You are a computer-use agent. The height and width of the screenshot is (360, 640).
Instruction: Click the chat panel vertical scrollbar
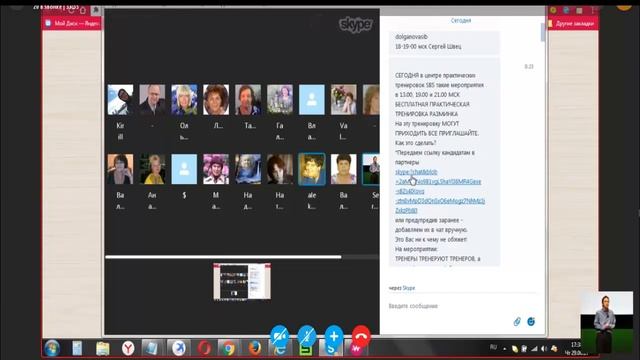pos(543,32)
